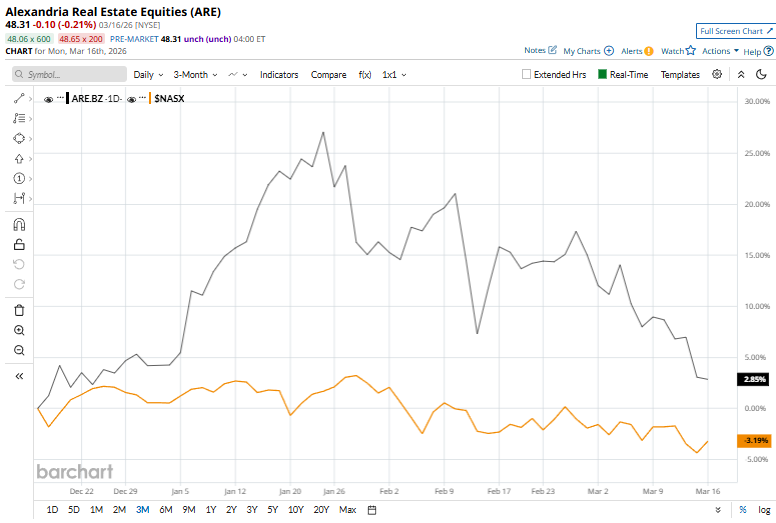Zoom in on the chart
The height and width of the screenshot is (523, 776).
[19, 330]
